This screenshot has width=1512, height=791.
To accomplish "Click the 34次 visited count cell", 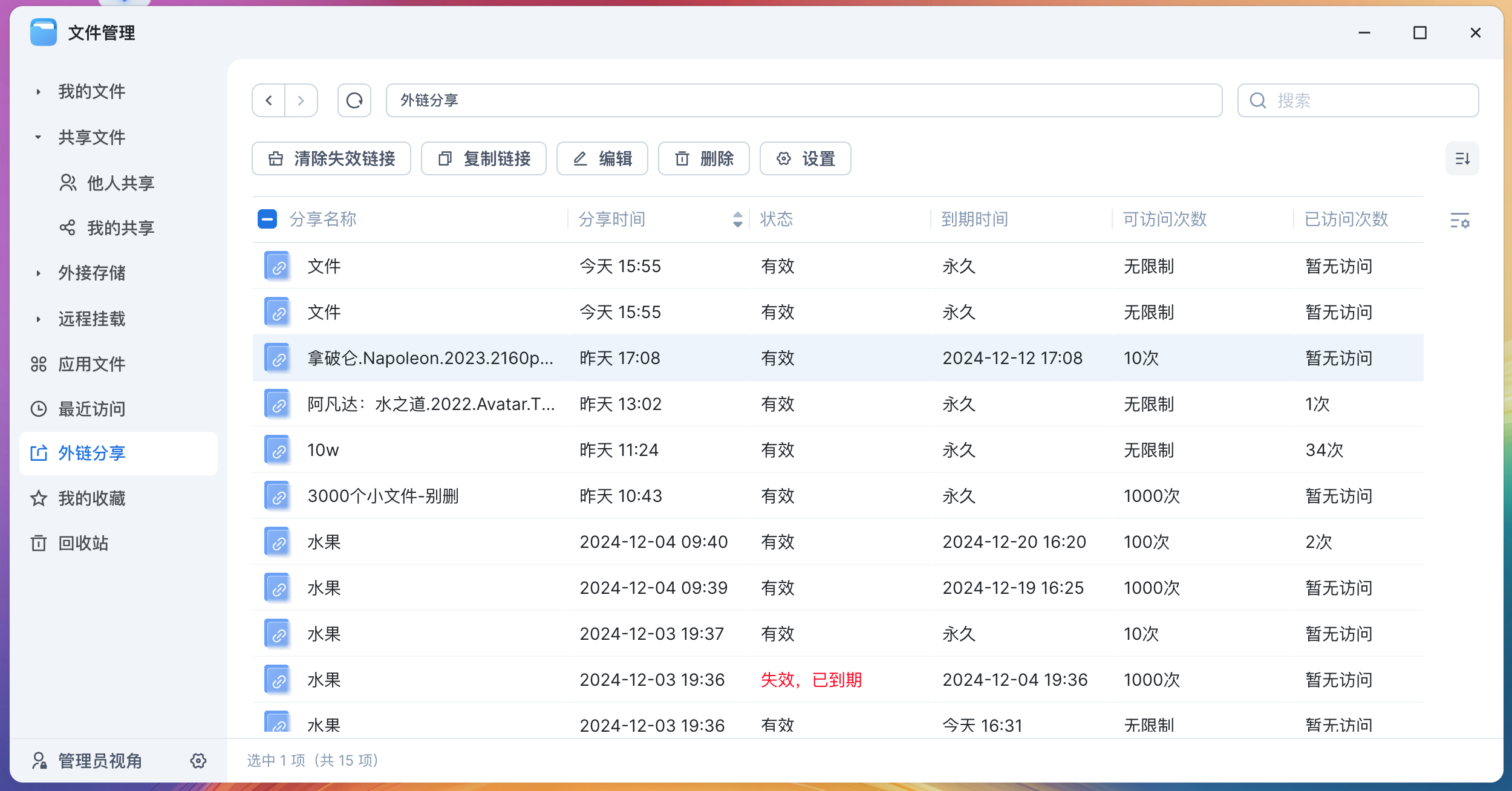I will coord(1325,450).
